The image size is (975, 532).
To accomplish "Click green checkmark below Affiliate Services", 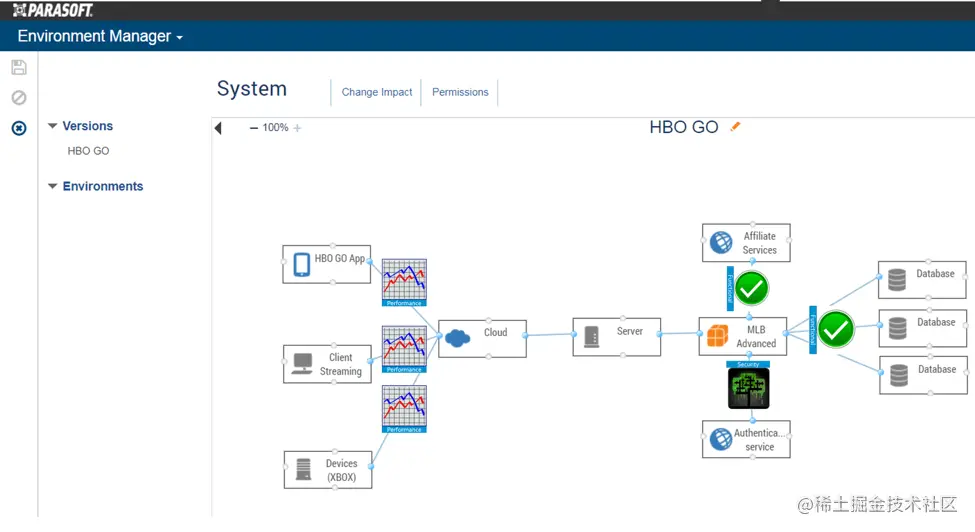I will [751, 288].
